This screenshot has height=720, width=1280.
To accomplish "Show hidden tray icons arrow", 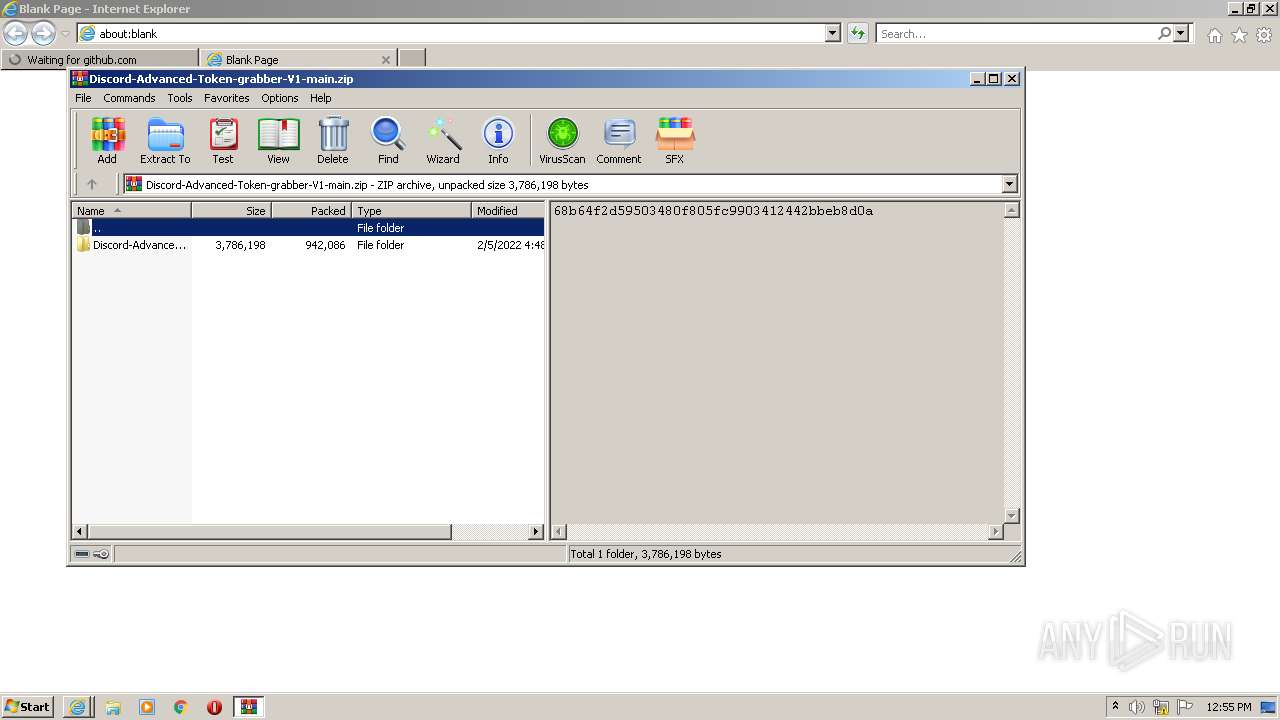I will (1115, 706).
